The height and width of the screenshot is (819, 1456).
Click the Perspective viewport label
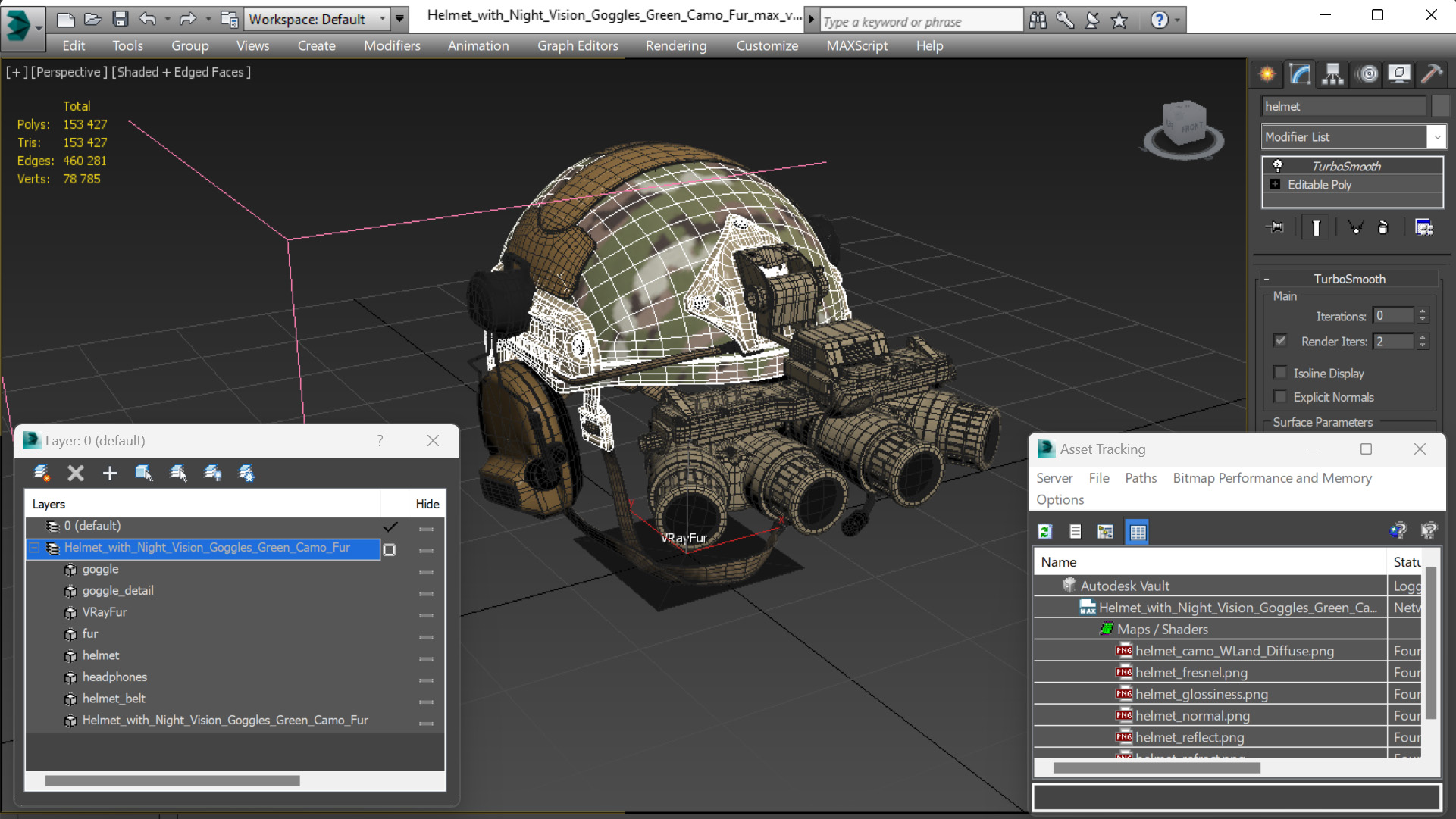point(69,72)
